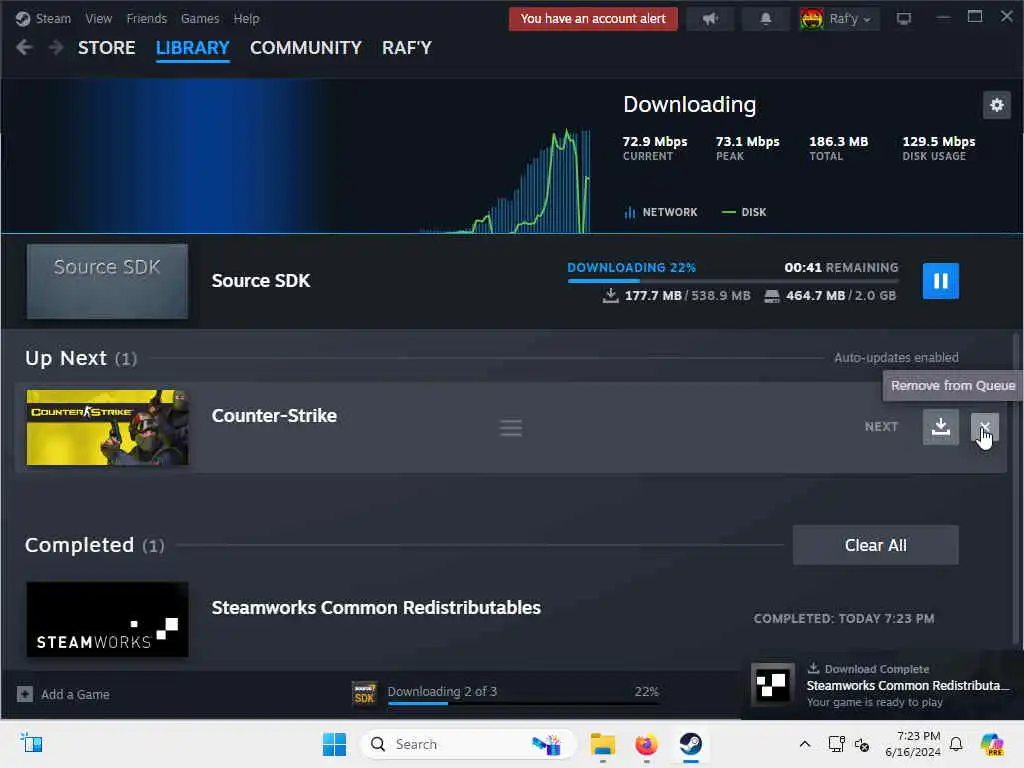This screenshot has width=1024, height=768.
Task: Open notifications bell in Steam header
Action: 765,18
